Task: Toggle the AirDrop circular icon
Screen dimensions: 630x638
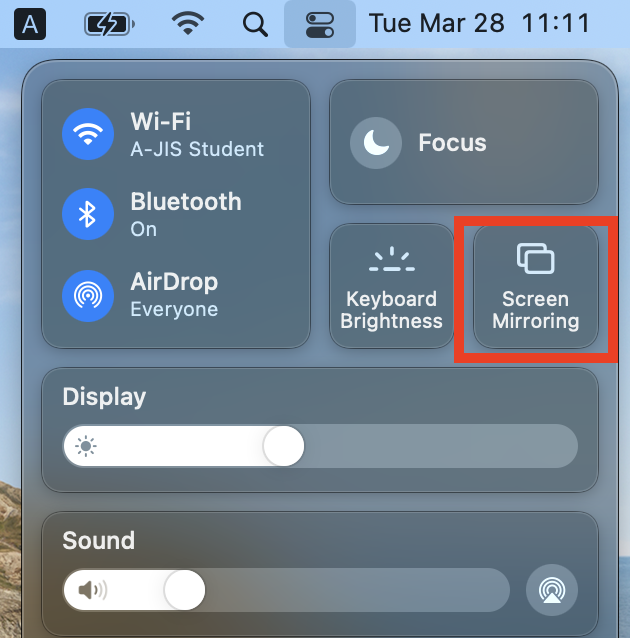Action: pos(88,296)
